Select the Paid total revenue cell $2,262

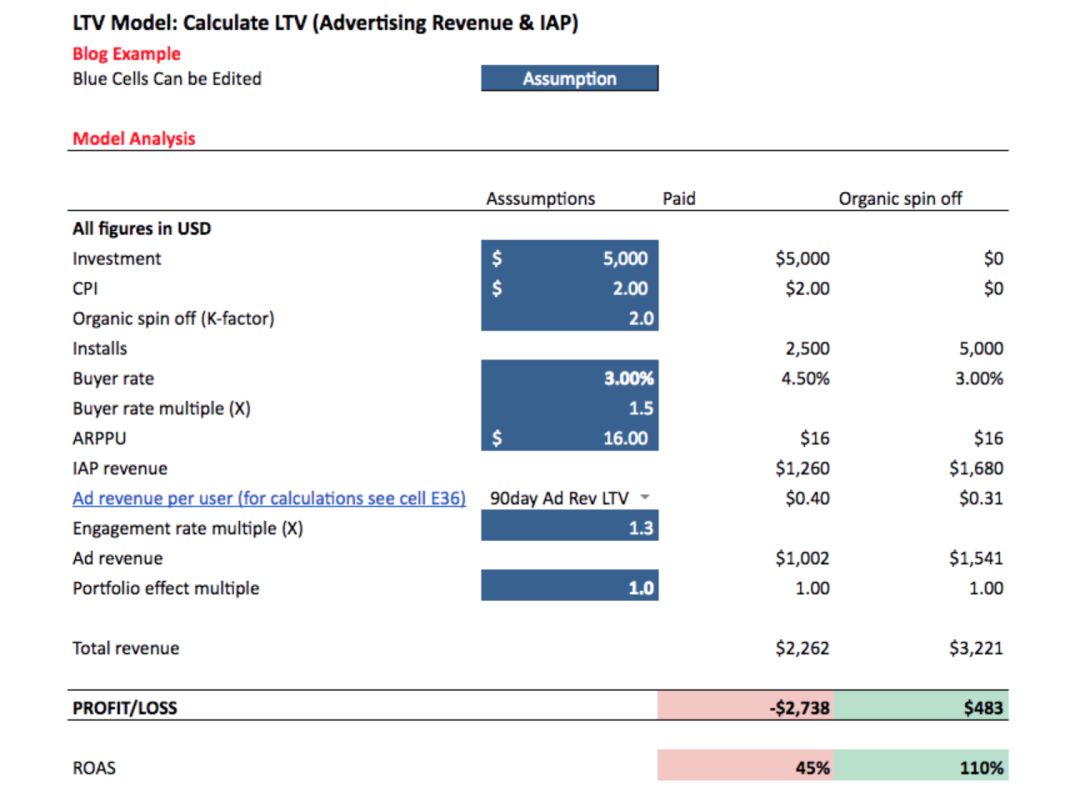801,648
